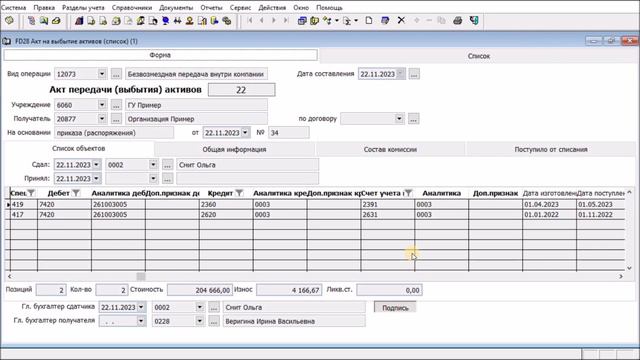
Task: Click table vertical scroll down arrow
Action: [629, 268]
